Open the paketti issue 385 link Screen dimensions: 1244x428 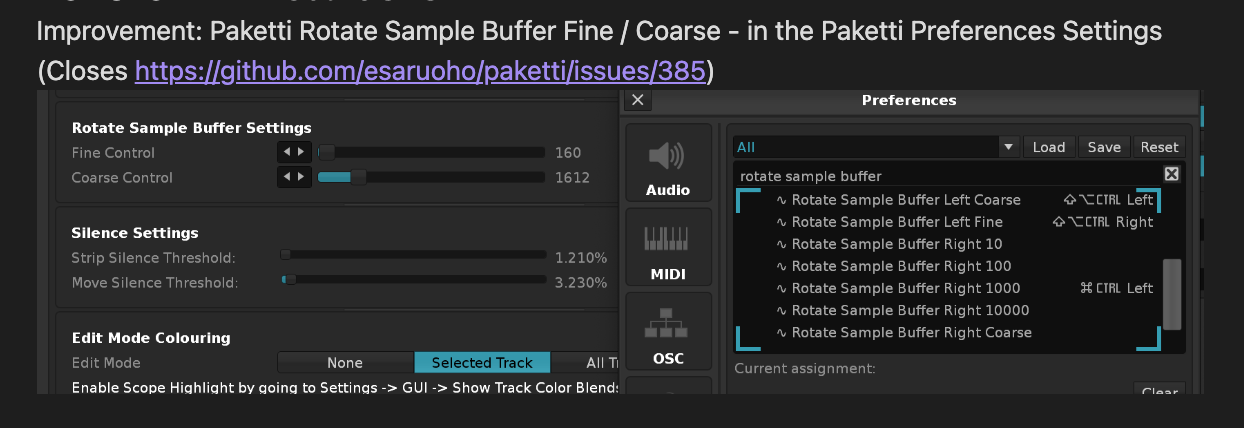(420, 72)
